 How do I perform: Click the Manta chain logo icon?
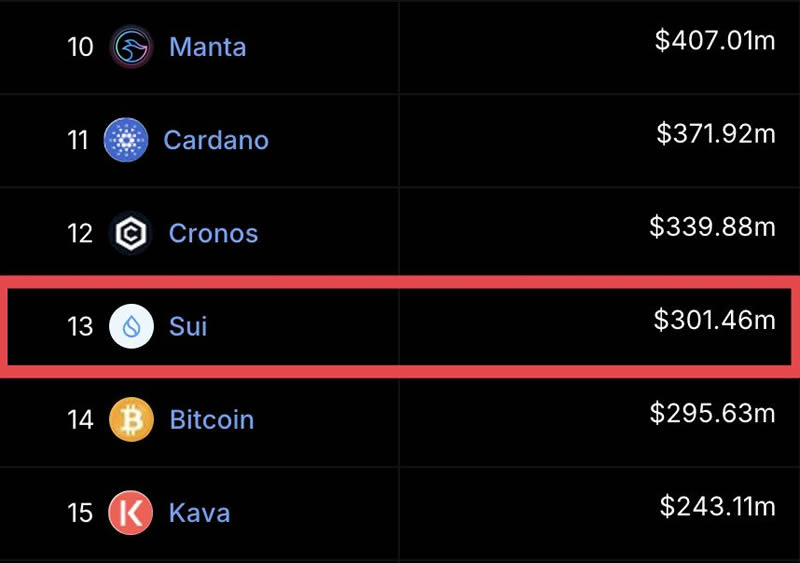tap(131, 47)
